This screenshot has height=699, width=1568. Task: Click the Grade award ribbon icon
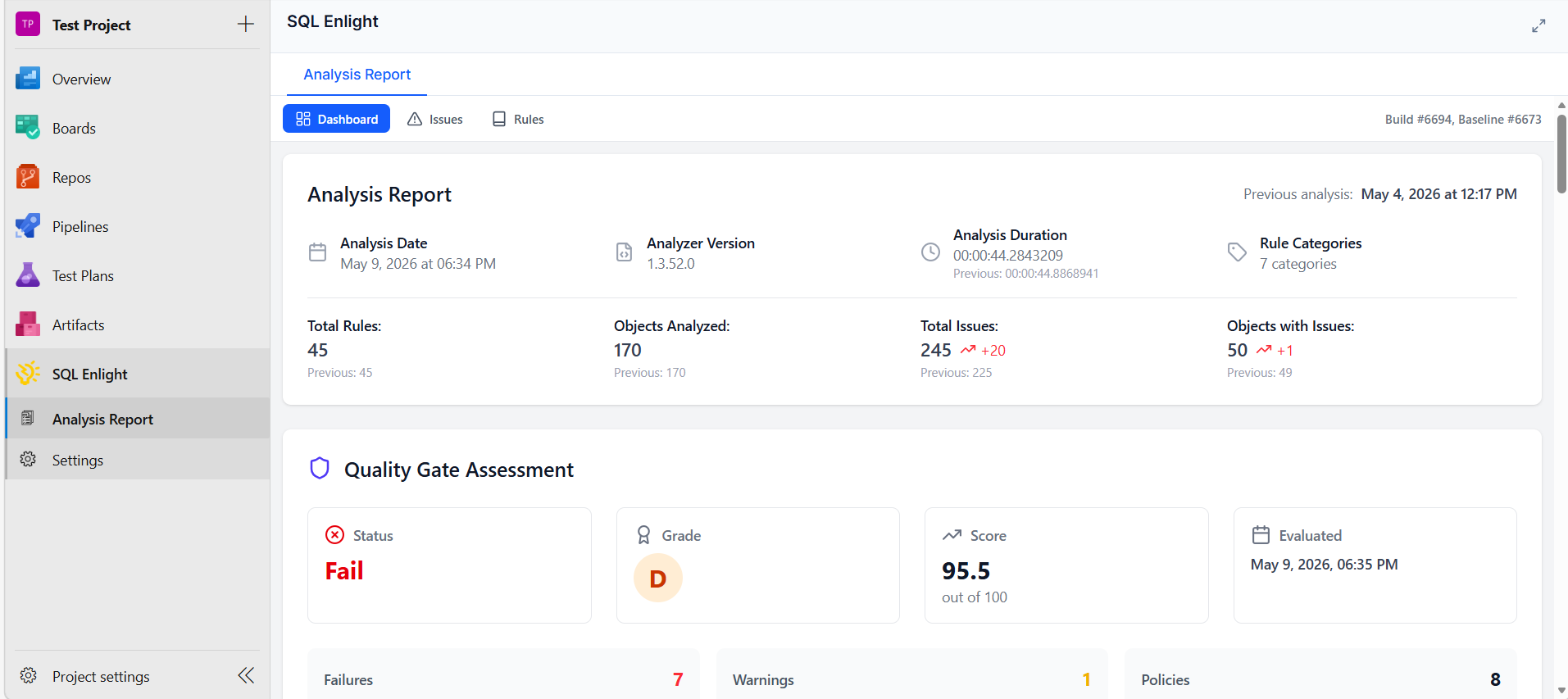click(644, 535)
